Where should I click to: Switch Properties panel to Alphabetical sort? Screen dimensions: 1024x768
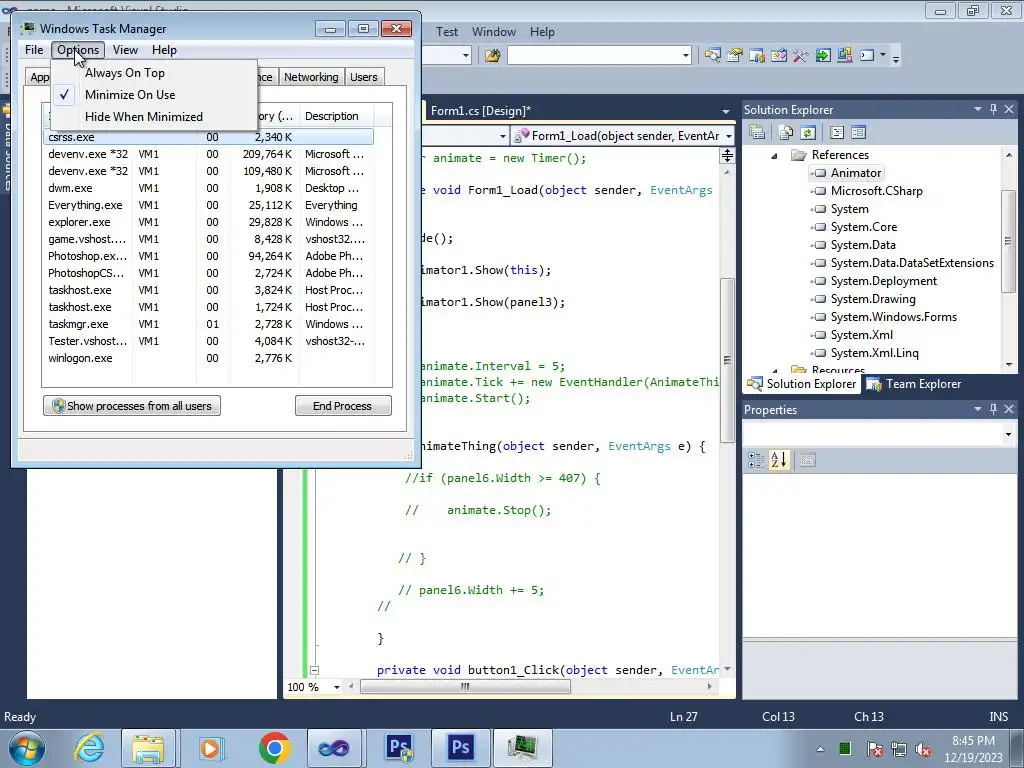[779, 460]
